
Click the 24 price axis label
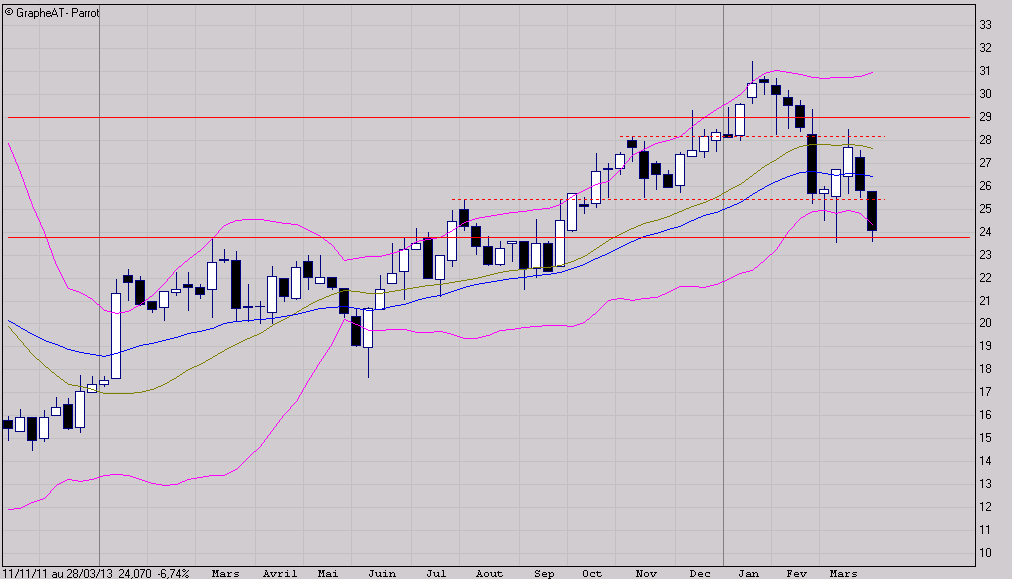(986, 232)
